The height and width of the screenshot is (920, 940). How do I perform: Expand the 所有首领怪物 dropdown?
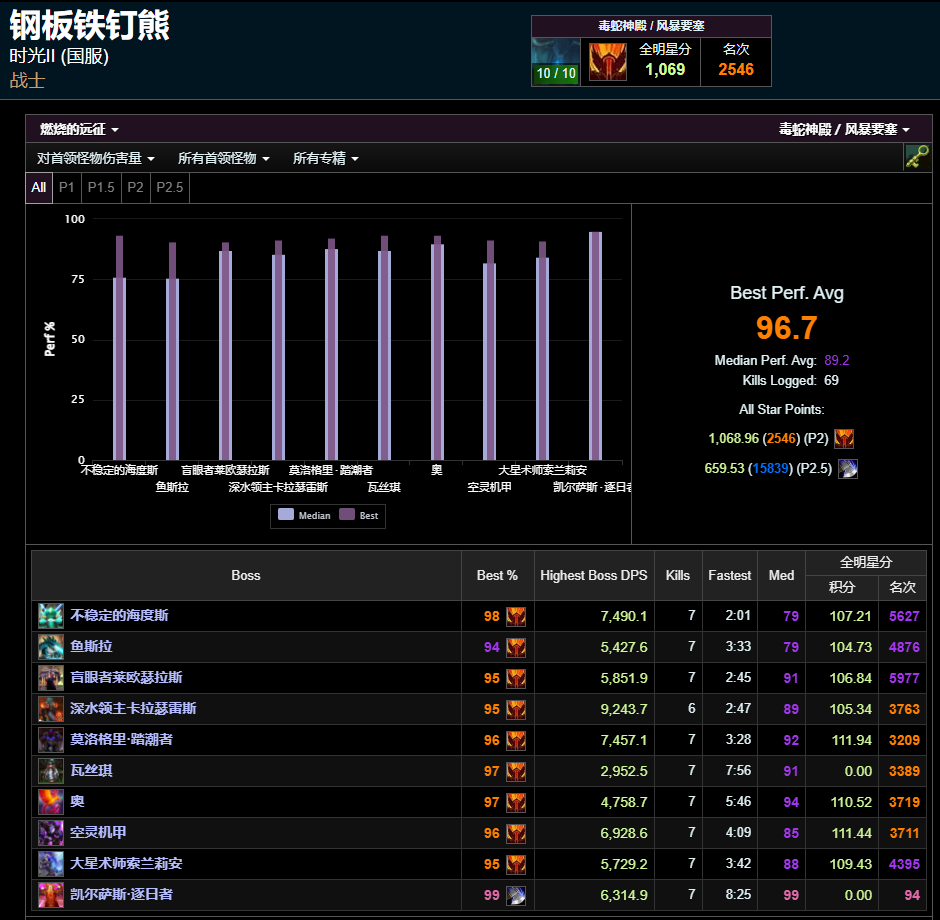pyautogui.click(x=223, y=158)
